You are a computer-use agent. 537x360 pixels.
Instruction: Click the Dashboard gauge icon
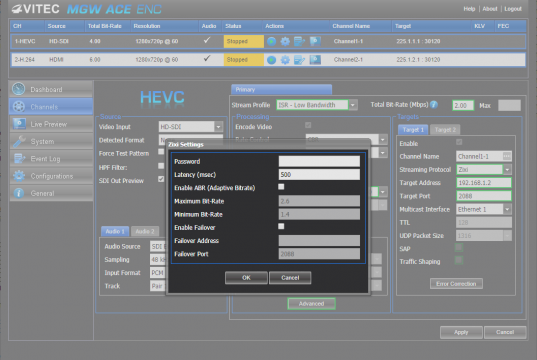(x=19, y=89)
